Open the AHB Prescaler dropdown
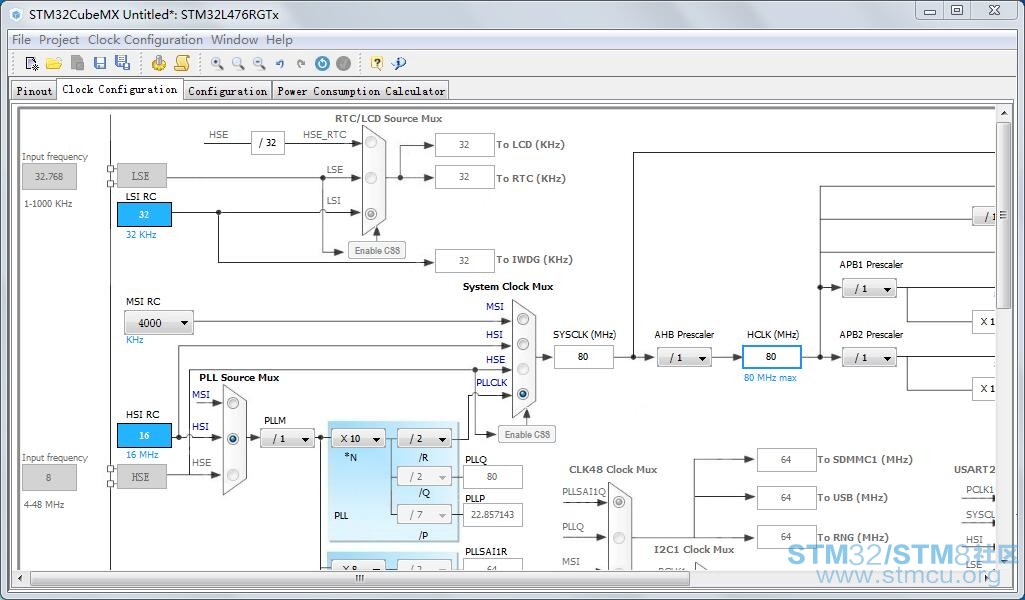 (x=684, y=358)
